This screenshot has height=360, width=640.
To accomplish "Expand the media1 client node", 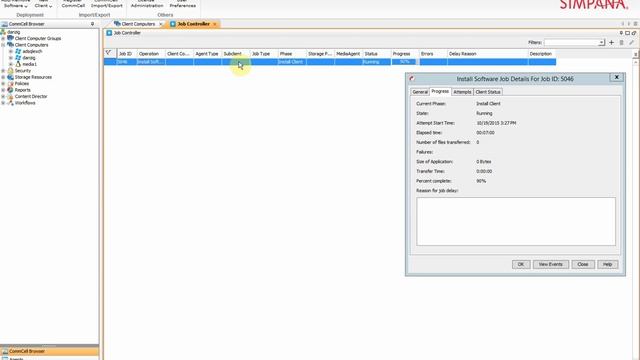I will tap(11, 64).
